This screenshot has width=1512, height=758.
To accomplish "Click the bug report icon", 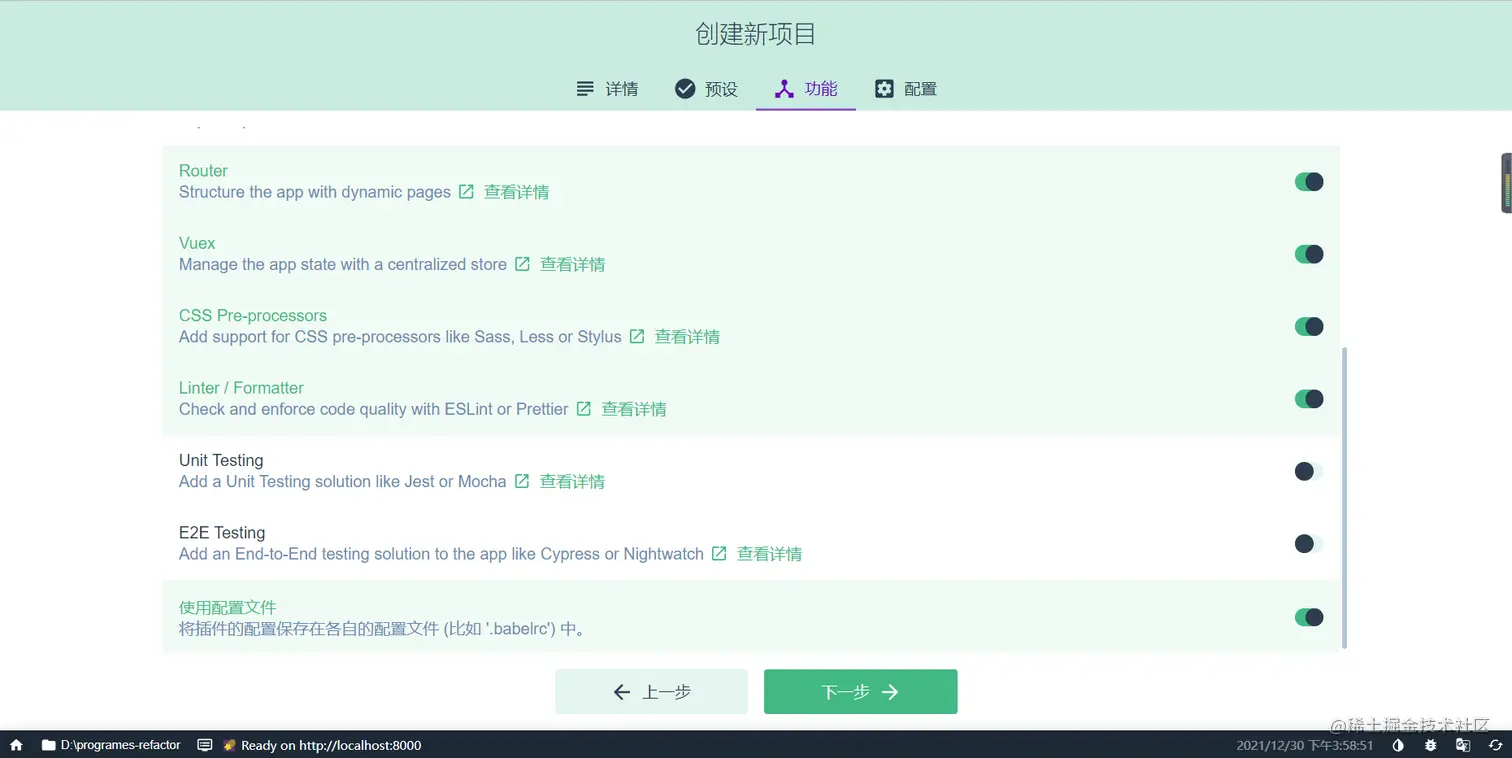I will pos(1431,745).
